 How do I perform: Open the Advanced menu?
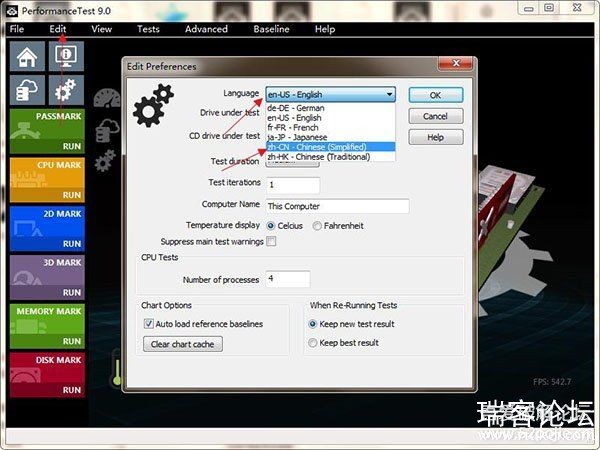(206, 29)
